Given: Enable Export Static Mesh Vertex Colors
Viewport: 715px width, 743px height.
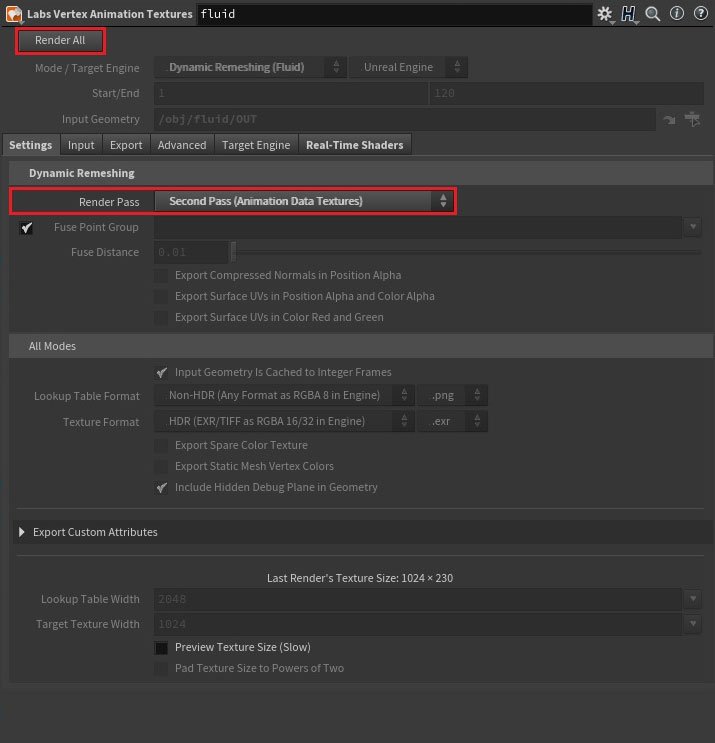Looking at the screenshot, I should coord(161,466).
